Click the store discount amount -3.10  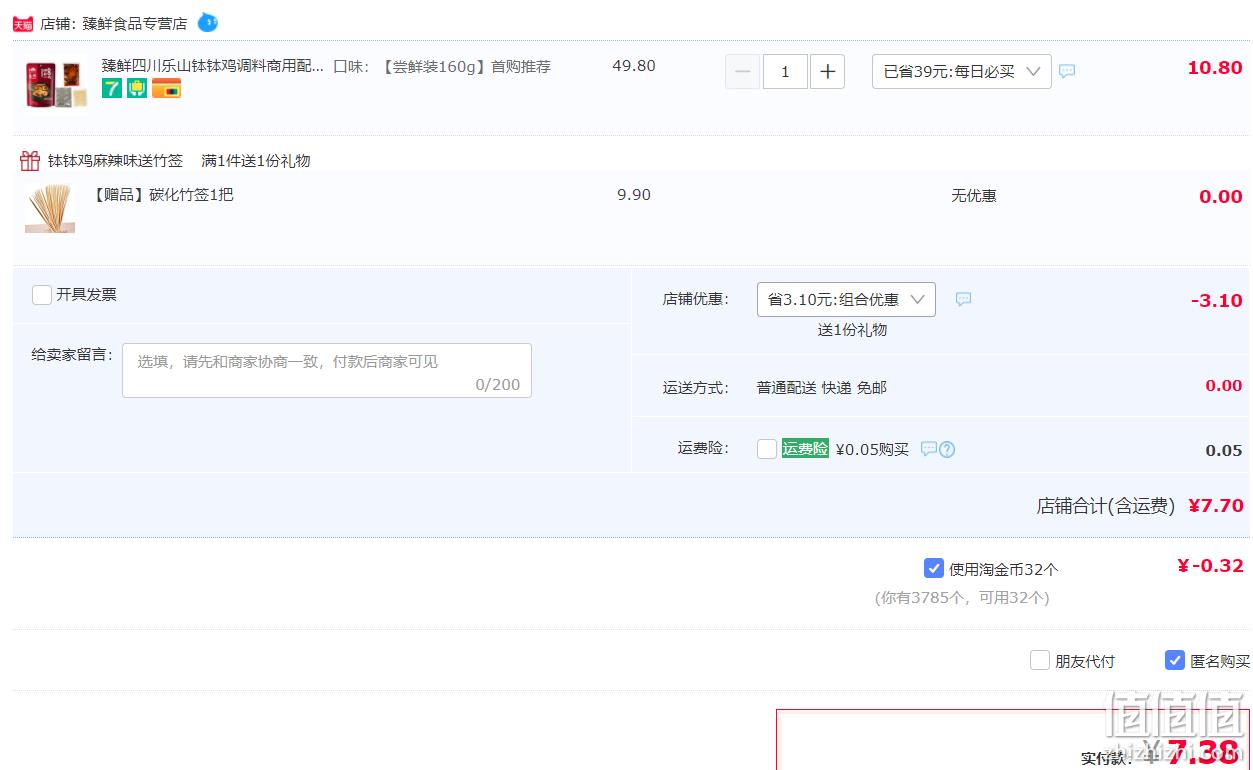pos(1217,300)
